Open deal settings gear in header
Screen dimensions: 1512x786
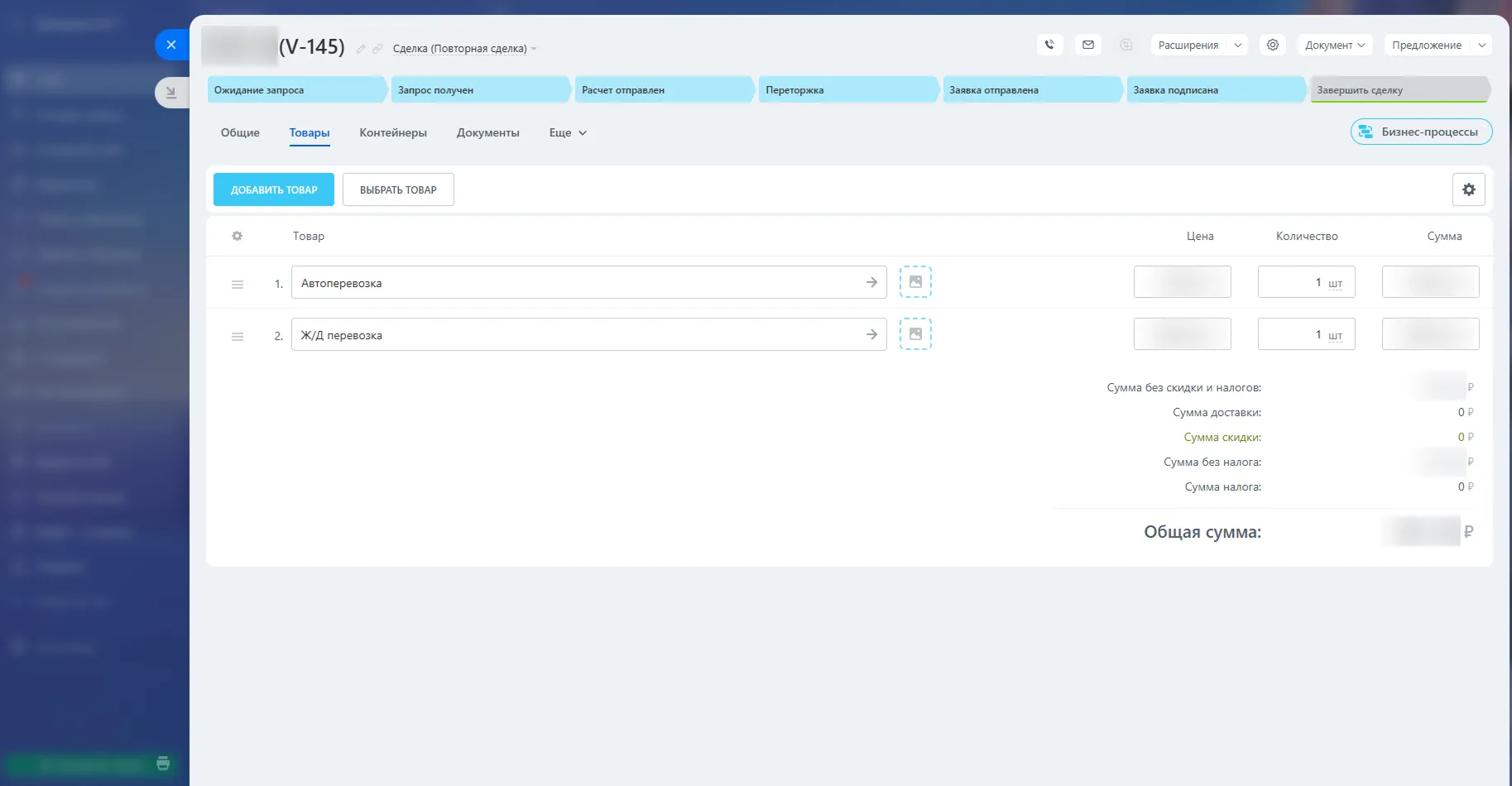(1273, 45)
